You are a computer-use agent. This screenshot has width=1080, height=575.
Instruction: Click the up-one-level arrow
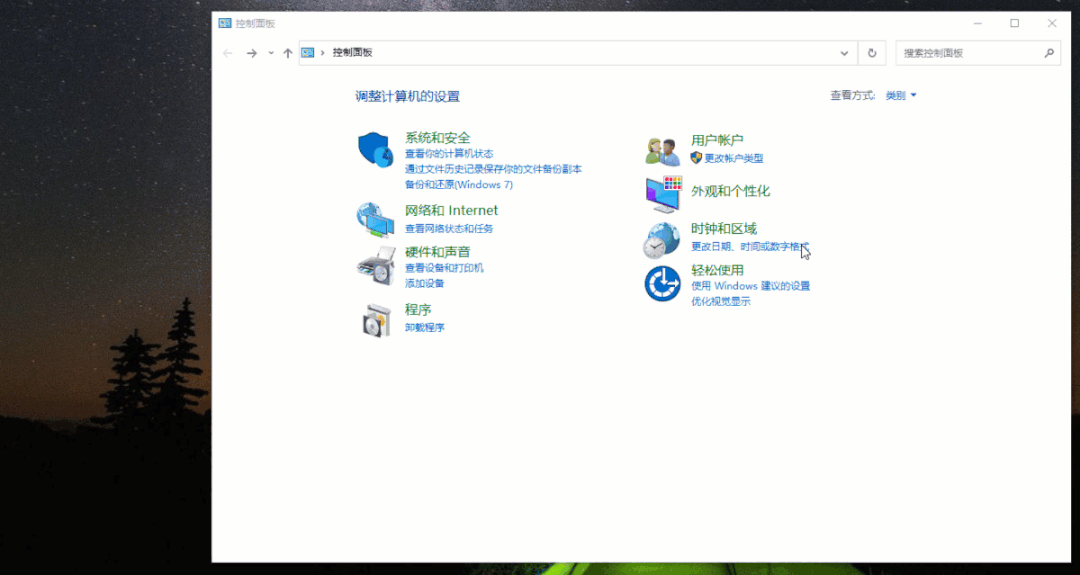288,53
